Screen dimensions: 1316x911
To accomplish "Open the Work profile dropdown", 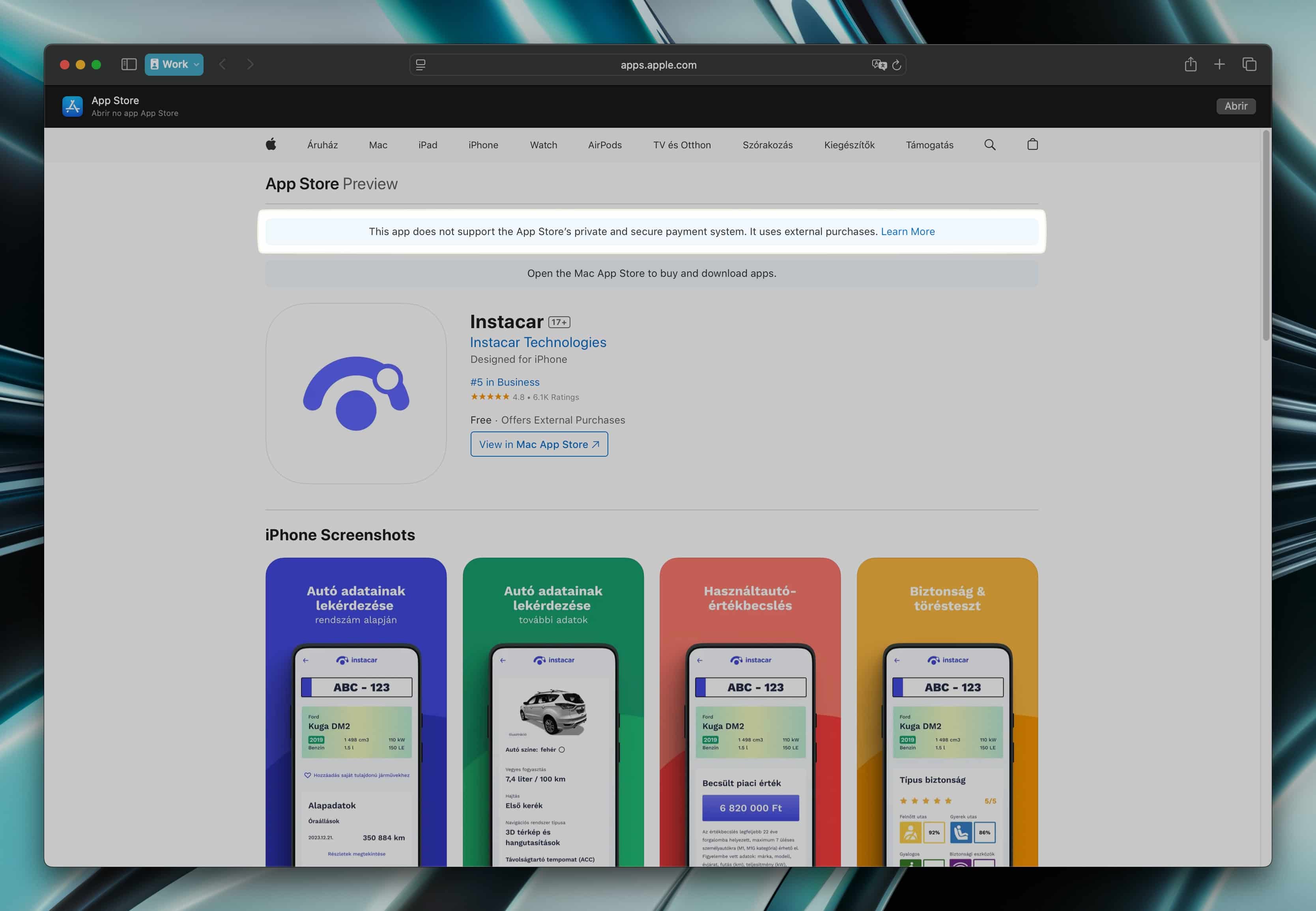I will coord(174,65).
